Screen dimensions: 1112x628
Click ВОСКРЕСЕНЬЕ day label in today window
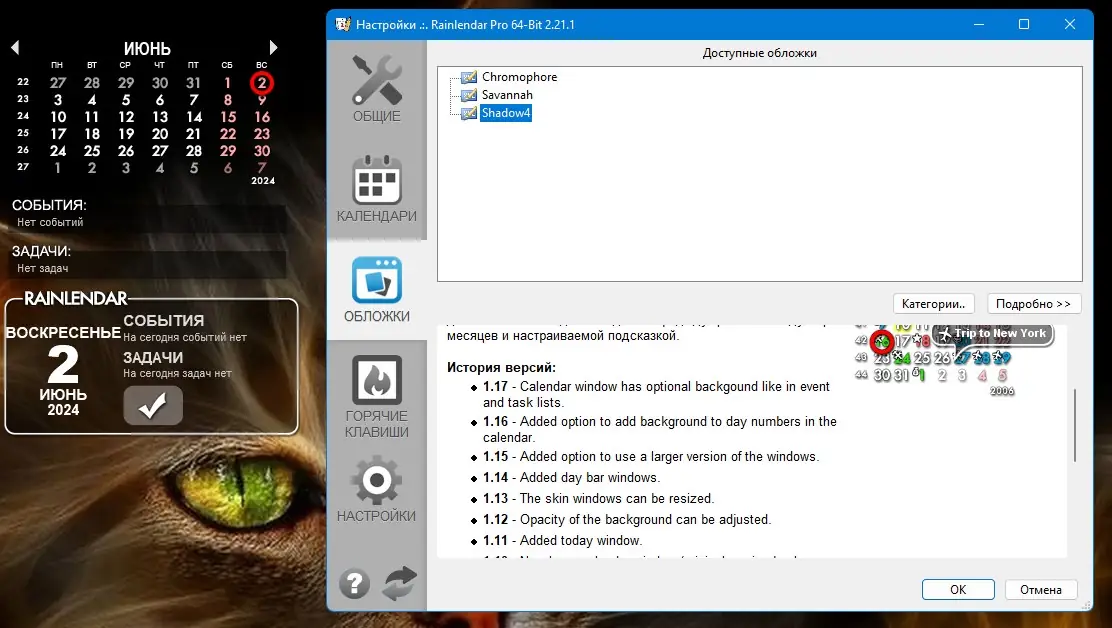pyautogui.click(x=63, y=332)
